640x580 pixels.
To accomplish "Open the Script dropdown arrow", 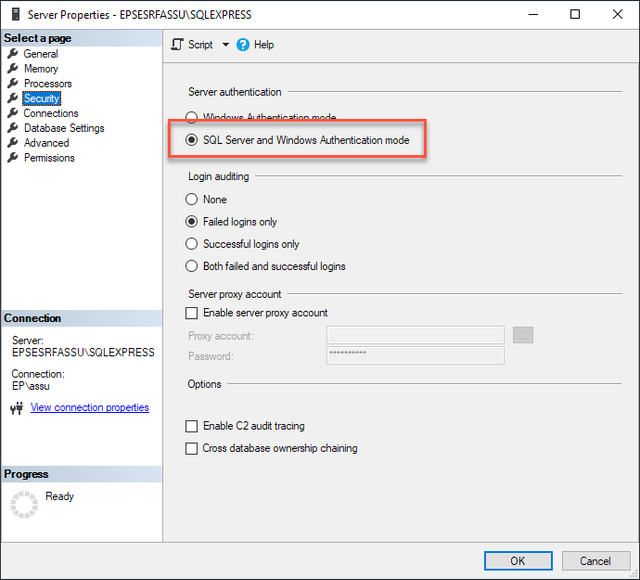I will (225, 44).
